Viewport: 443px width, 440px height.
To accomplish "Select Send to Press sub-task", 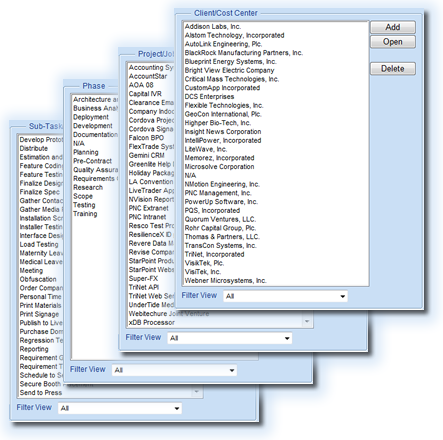I will pyautogui.click(x=41, y=393).
